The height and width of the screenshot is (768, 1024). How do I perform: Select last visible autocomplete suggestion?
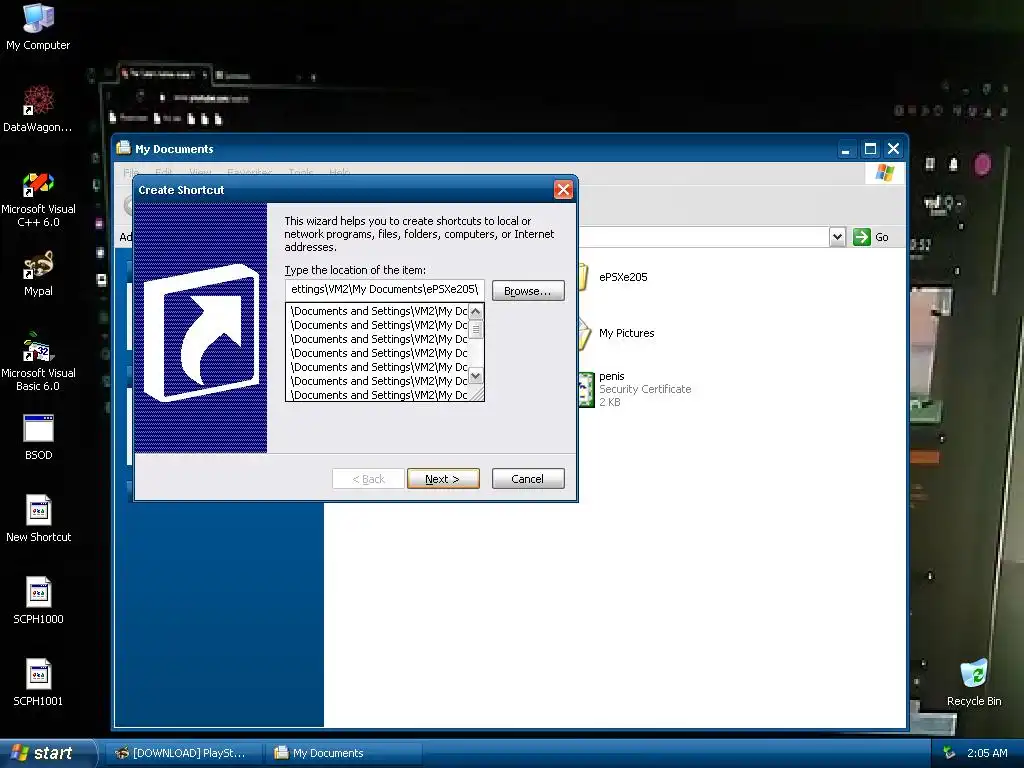(379, 395)
